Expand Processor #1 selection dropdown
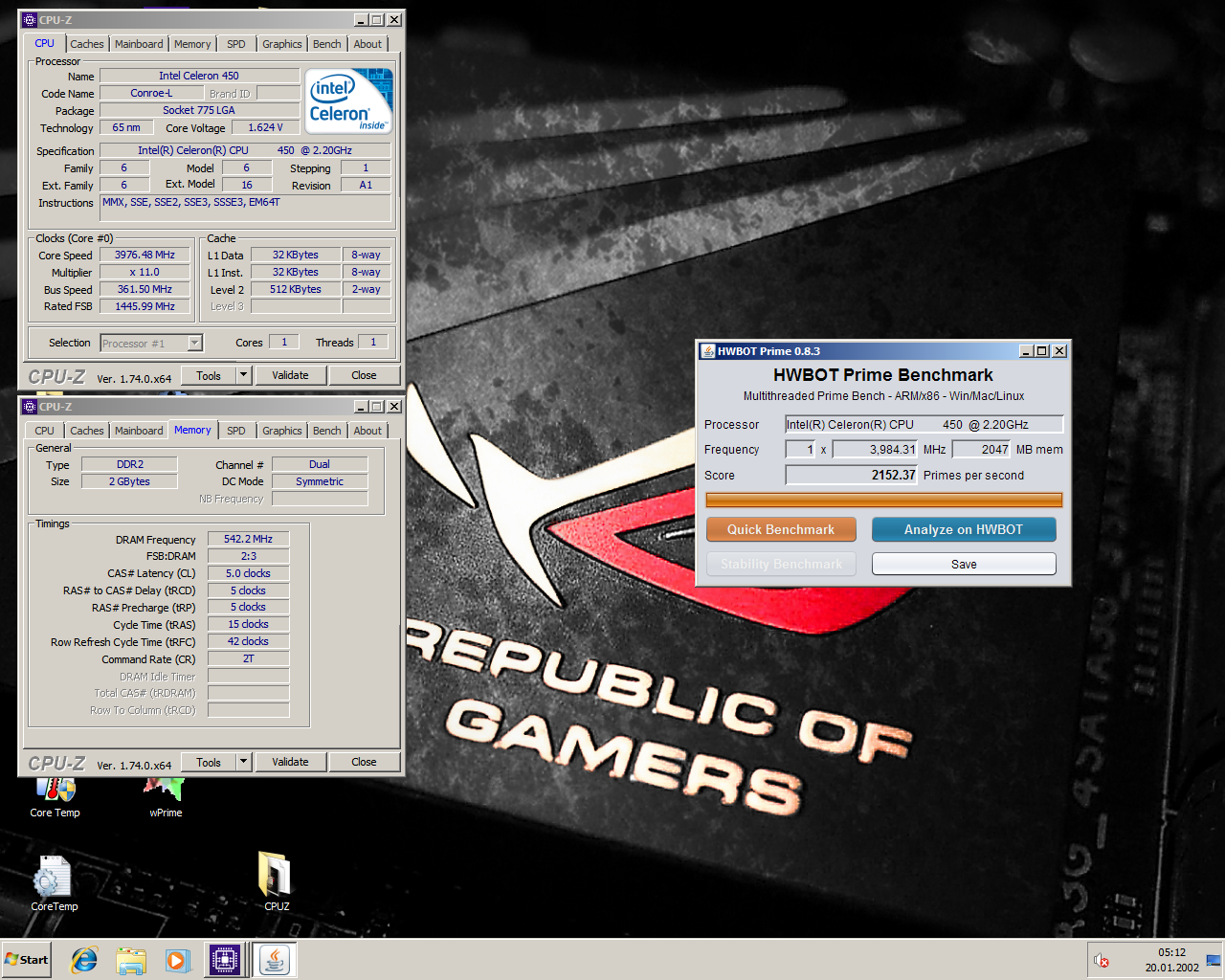Viewport: 1225px width, 980px height. (x=194, y=343)
